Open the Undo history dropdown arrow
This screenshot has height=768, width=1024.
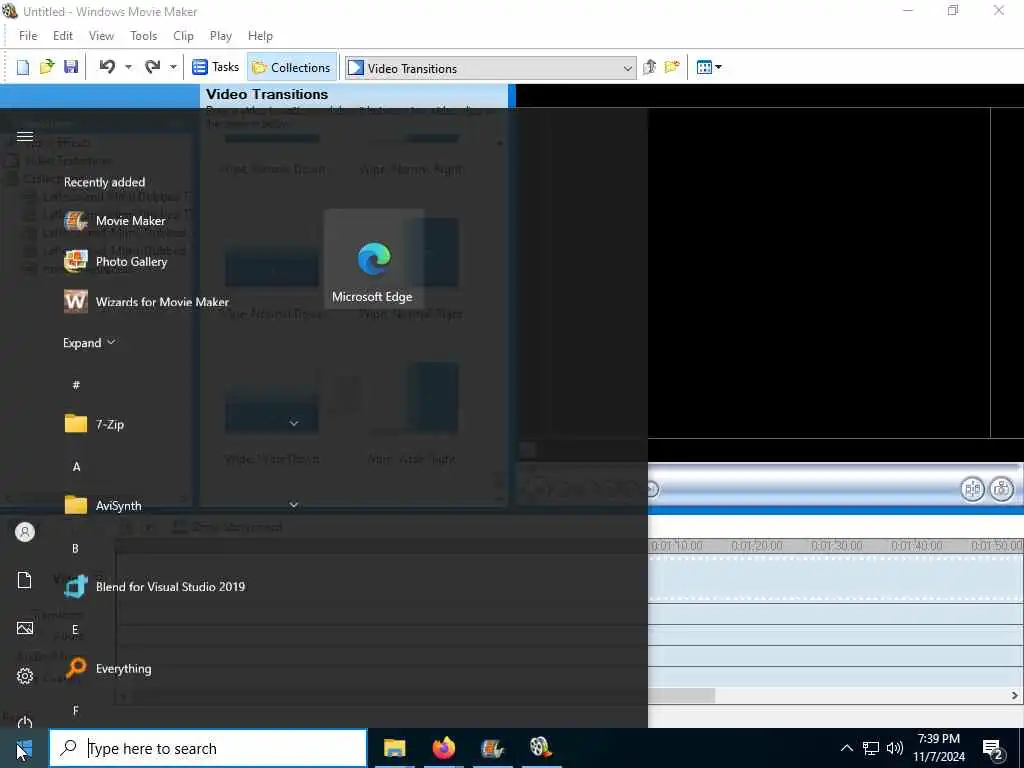point(128,67)
